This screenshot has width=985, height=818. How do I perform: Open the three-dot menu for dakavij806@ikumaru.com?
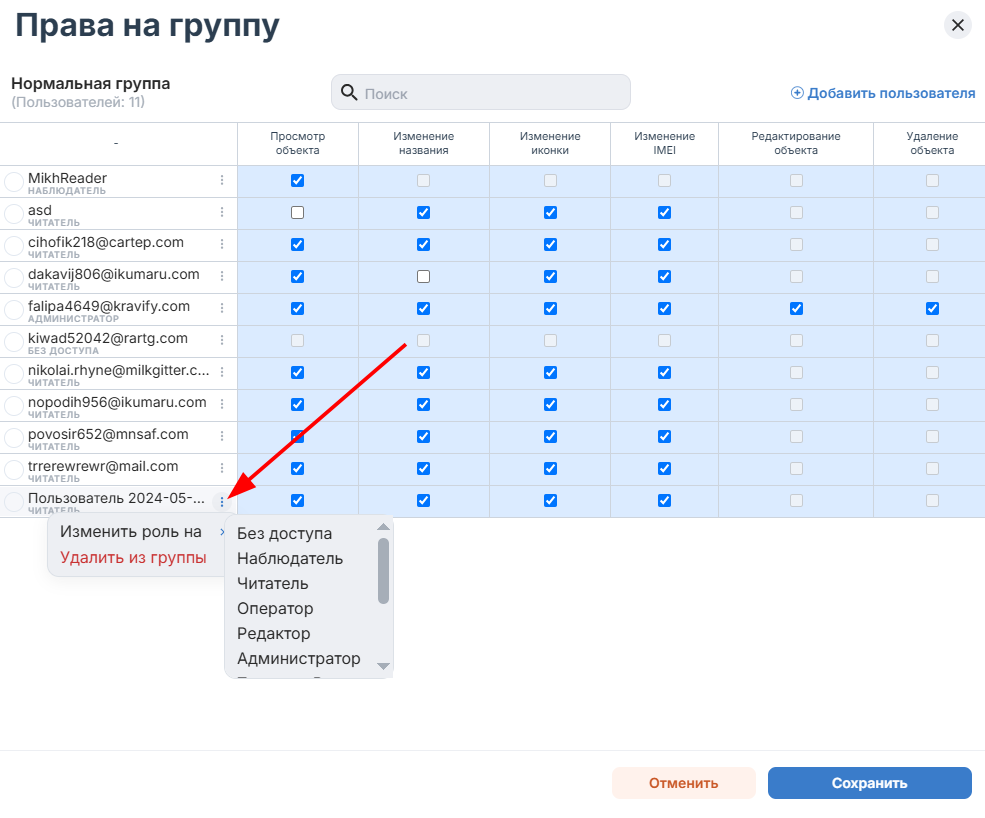pyautogui.click(x=222, y=276)
